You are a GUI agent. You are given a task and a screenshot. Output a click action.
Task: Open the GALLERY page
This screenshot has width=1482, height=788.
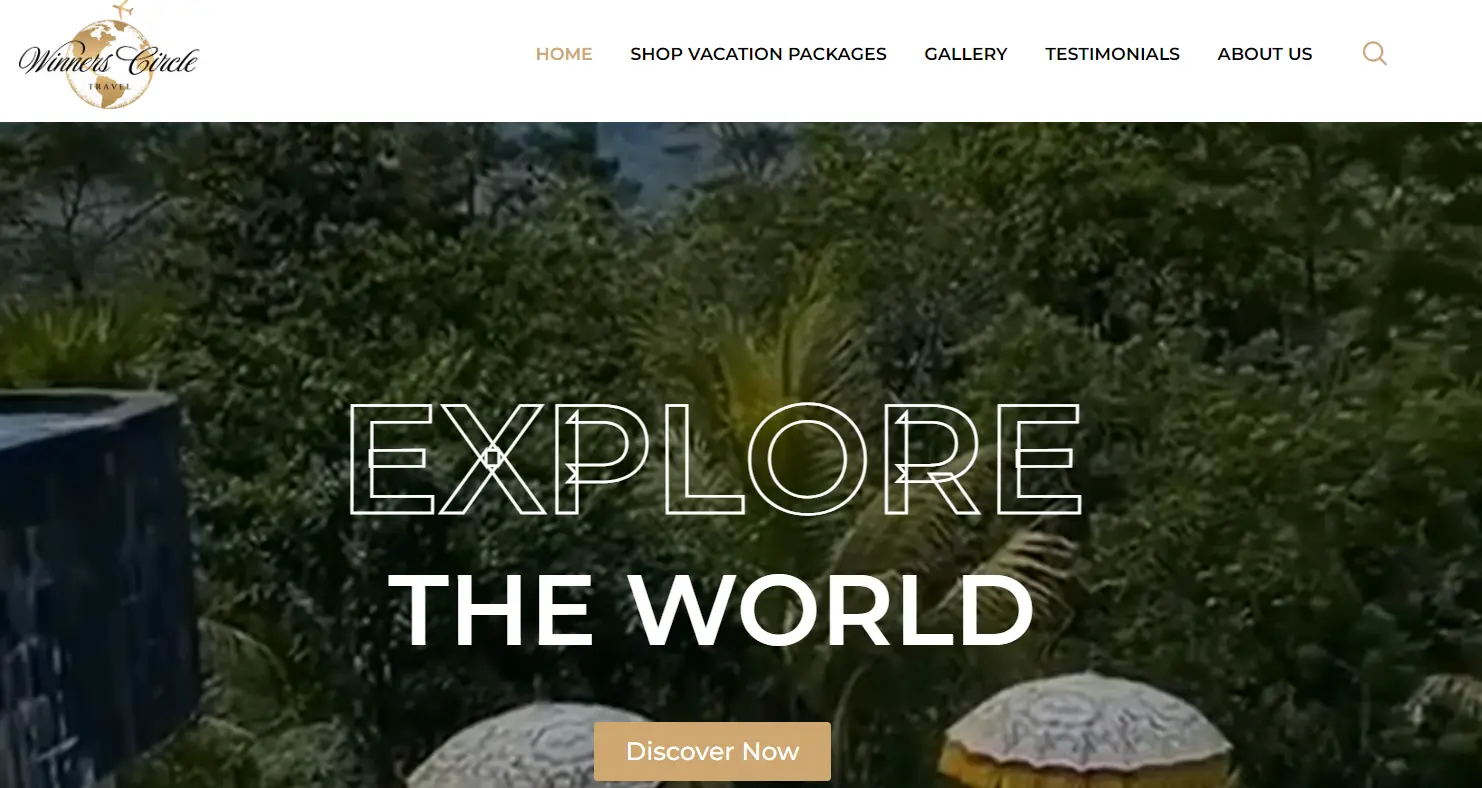pyautogui.click(x=966, y=54)
